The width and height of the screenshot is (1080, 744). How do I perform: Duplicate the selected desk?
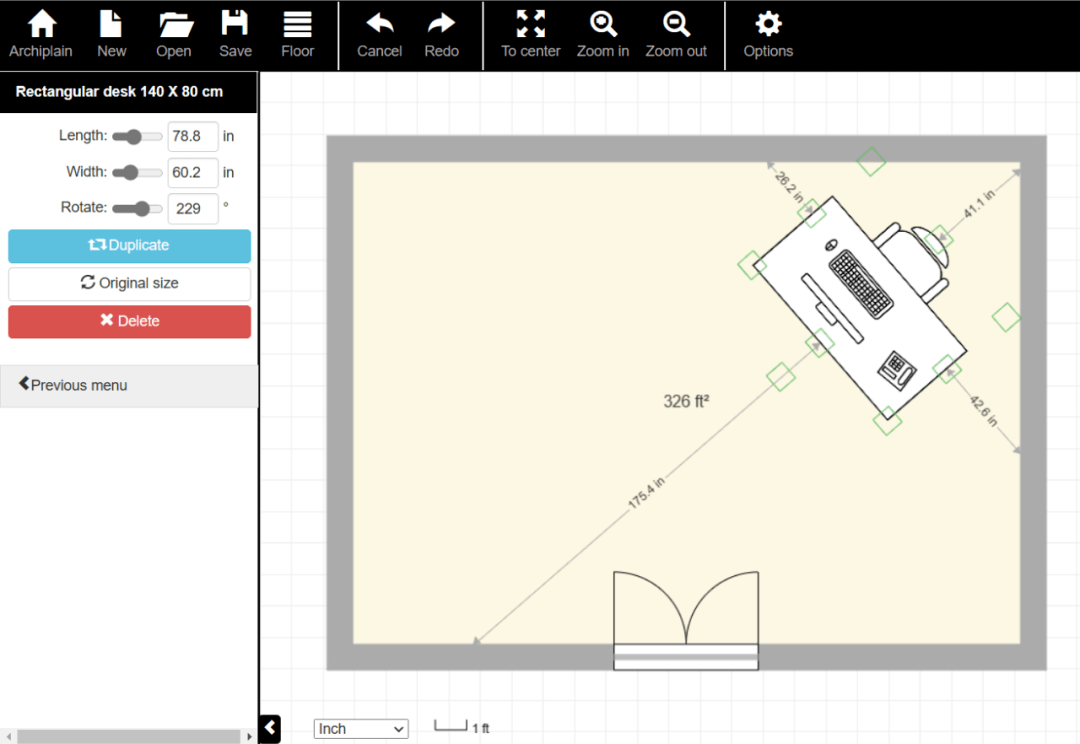coord(129,245)
